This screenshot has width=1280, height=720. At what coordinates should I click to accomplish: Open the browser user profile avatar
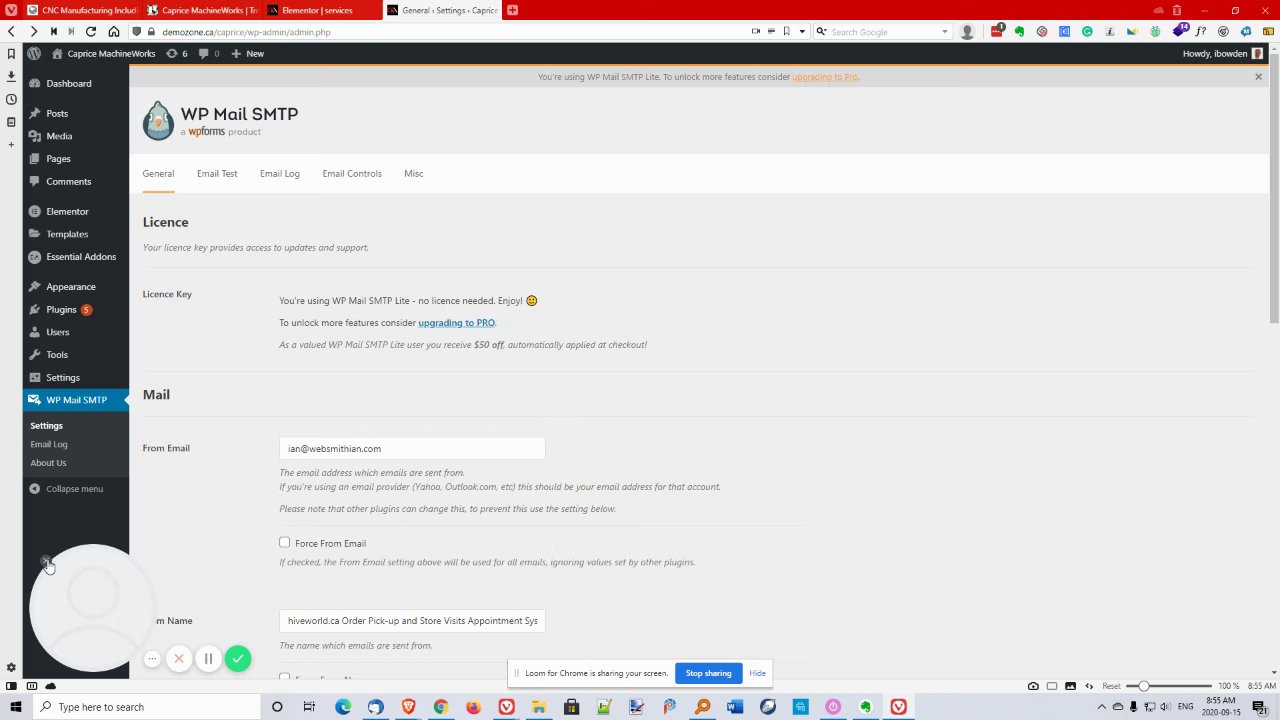(967, 31)
